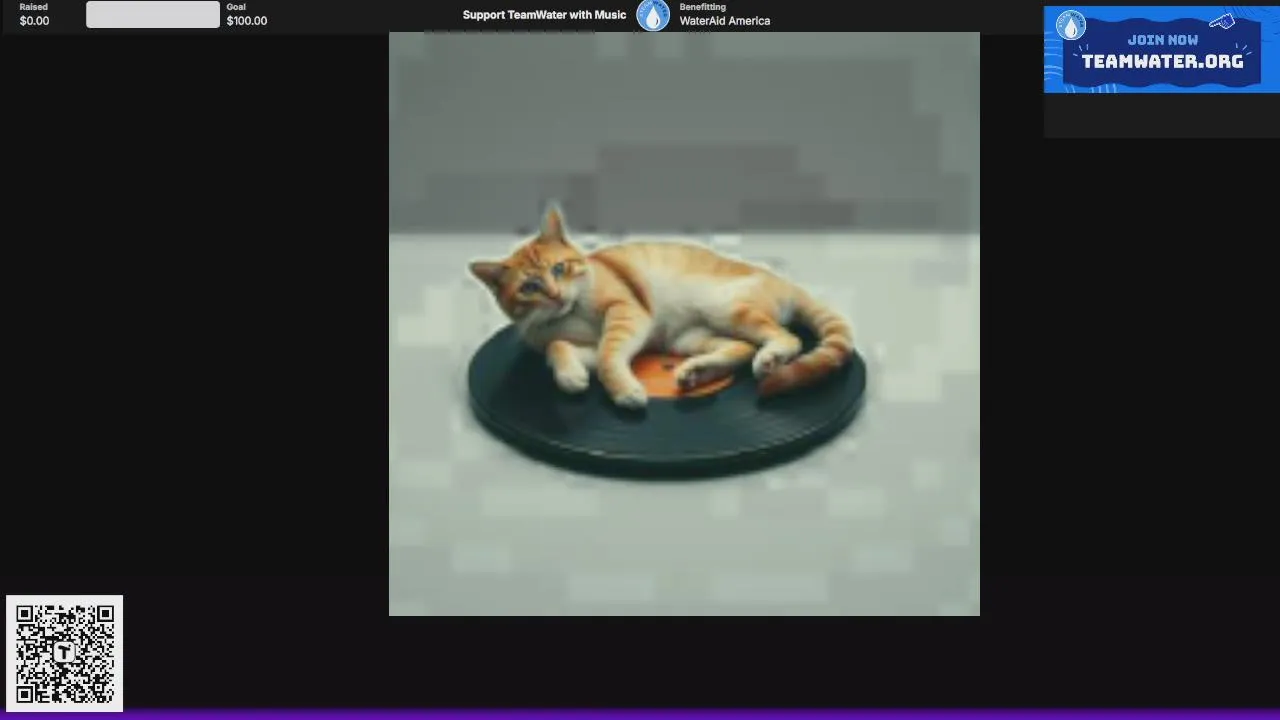Screen dimensions: 1280x720
Task: Click the water drop icon in banner
Action: click(1071, 25)
